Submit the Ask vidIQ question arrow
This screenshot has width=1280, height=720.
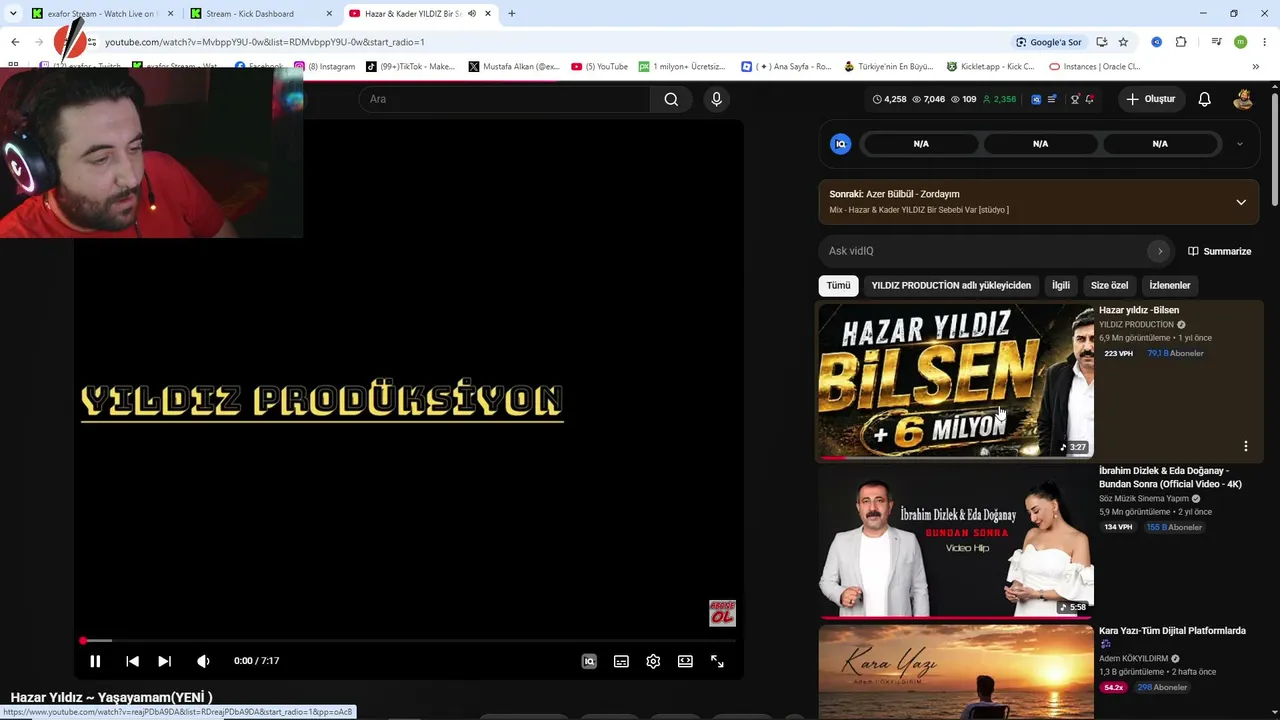[1160, 251]
